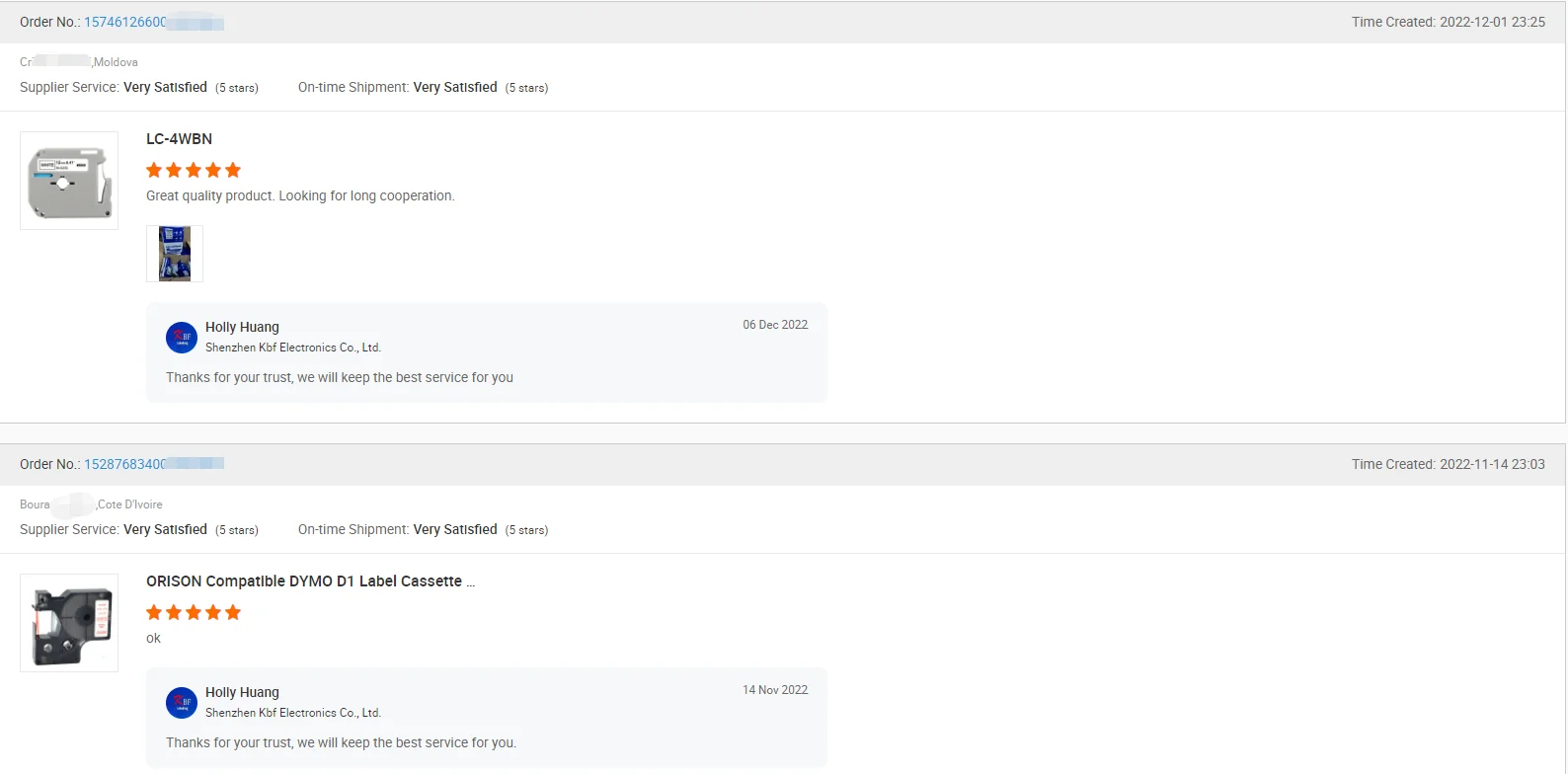Click the DYMO D1 cassette product thumbnail
Screen dimensions: 1568x774
[69, 623]
